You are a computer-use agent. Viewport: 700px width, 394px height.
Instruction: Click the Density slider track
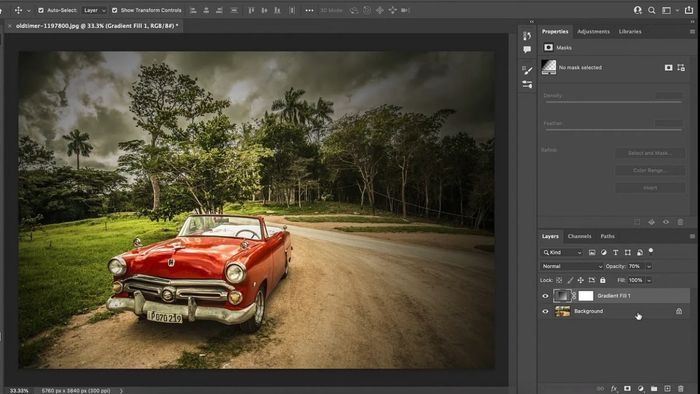[x=613, y=102]
